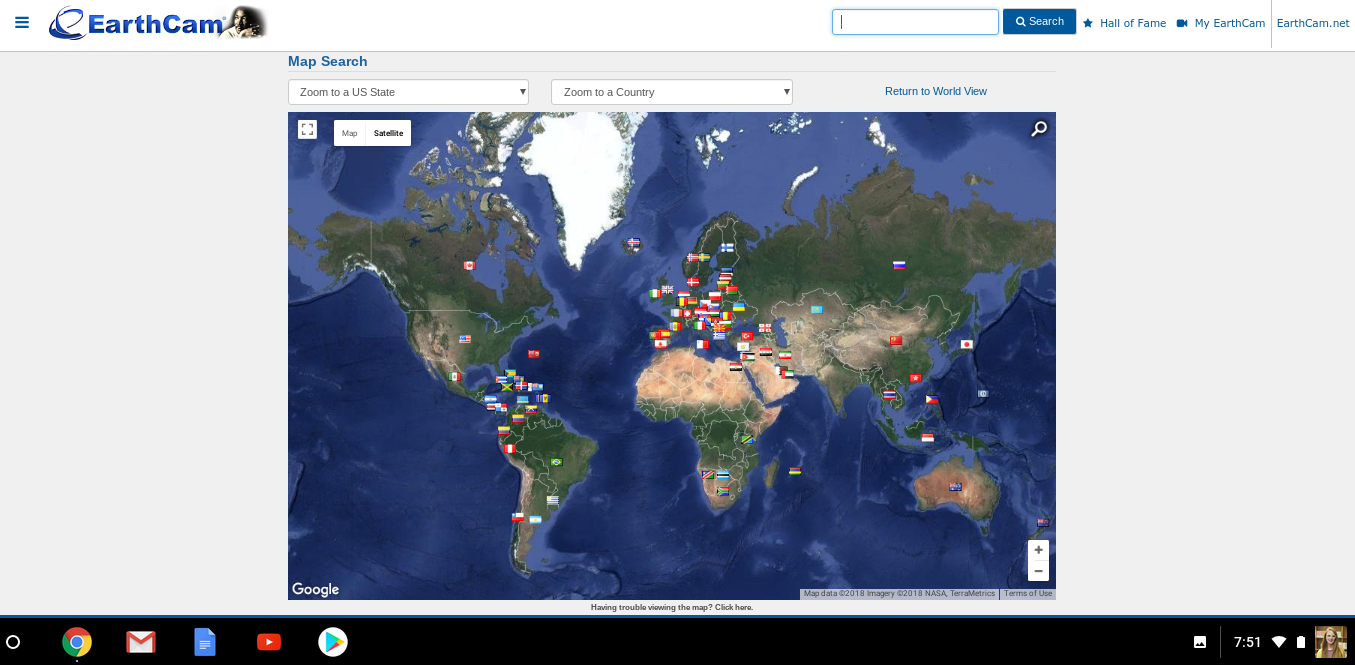Select the Hong Kong flag marker
The width and height of the screenshot is (1355, 665).
coord(915,378)
